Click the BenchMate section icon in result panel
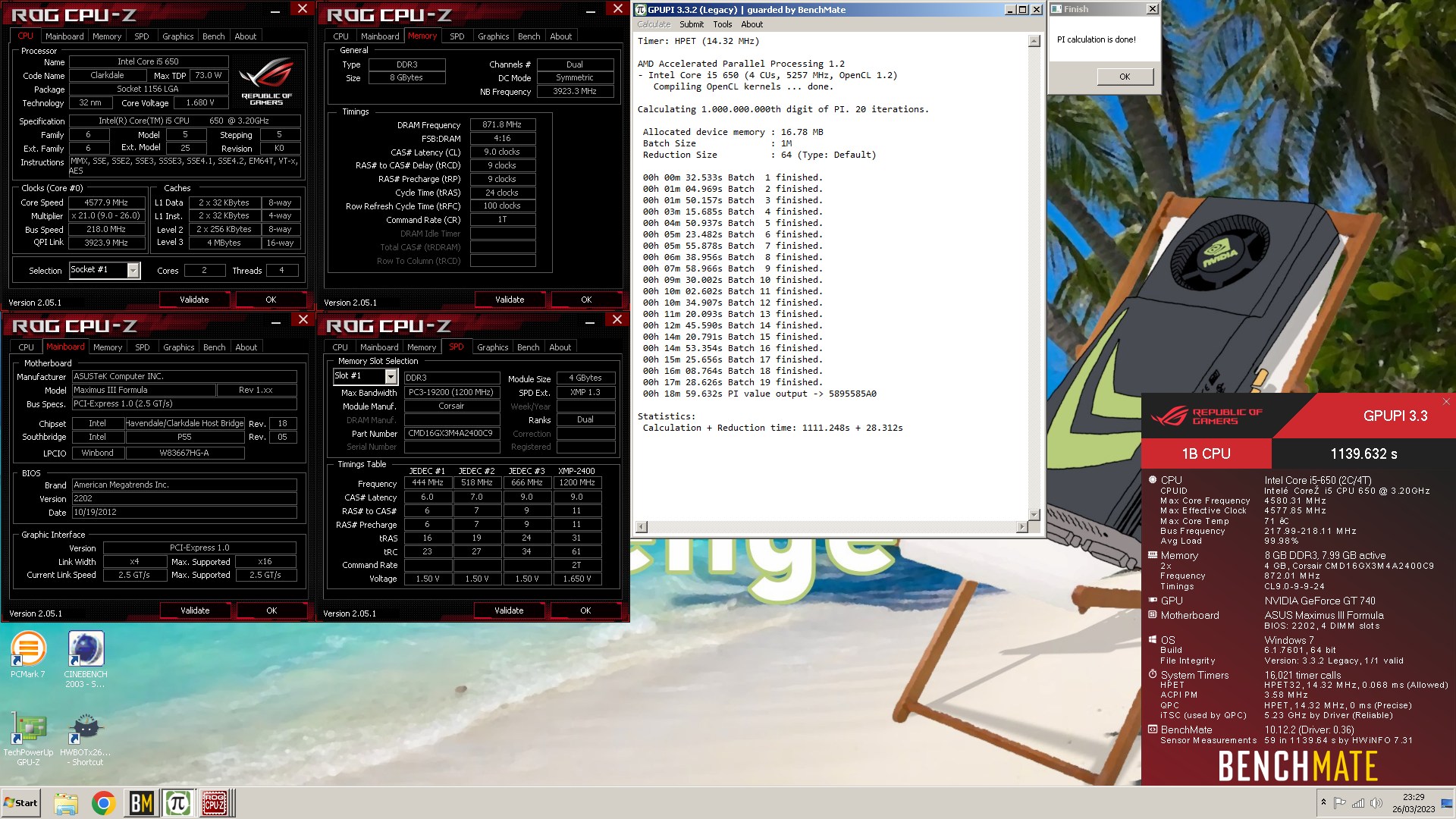 1153,730
